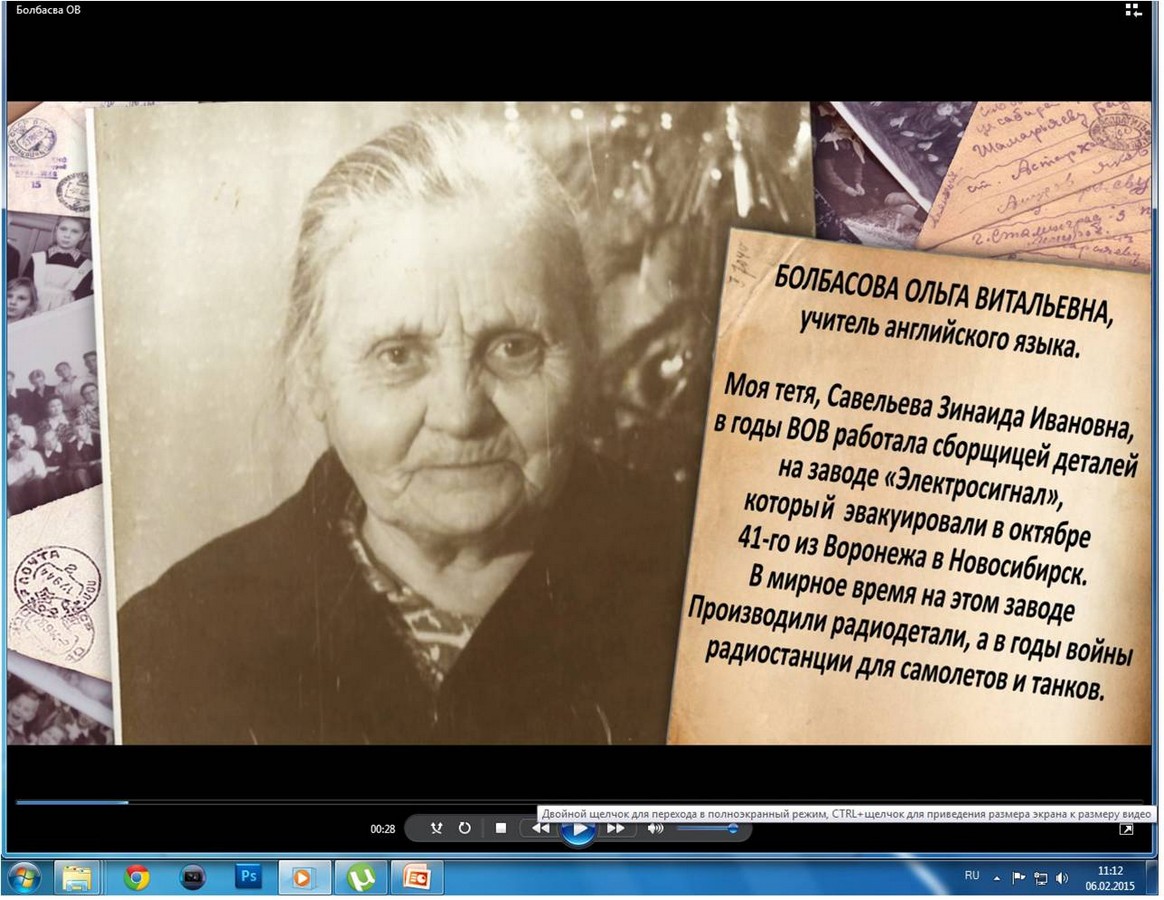Open the clock showing 11:12

point(1109,877)
